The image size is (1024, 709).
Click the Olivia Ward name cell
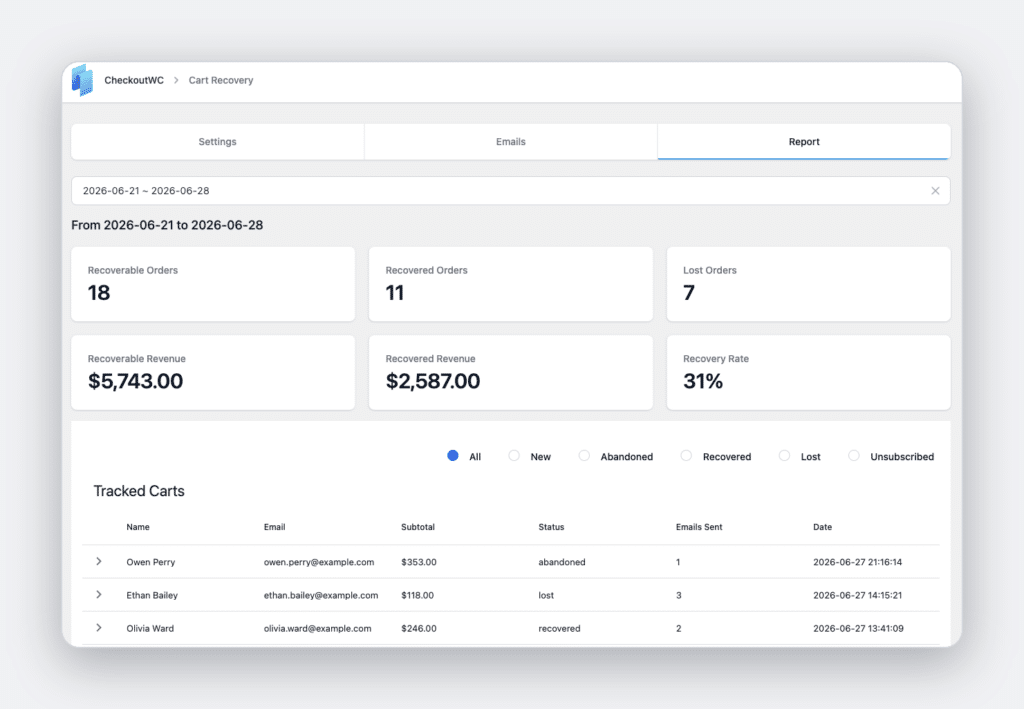point(150,629)
